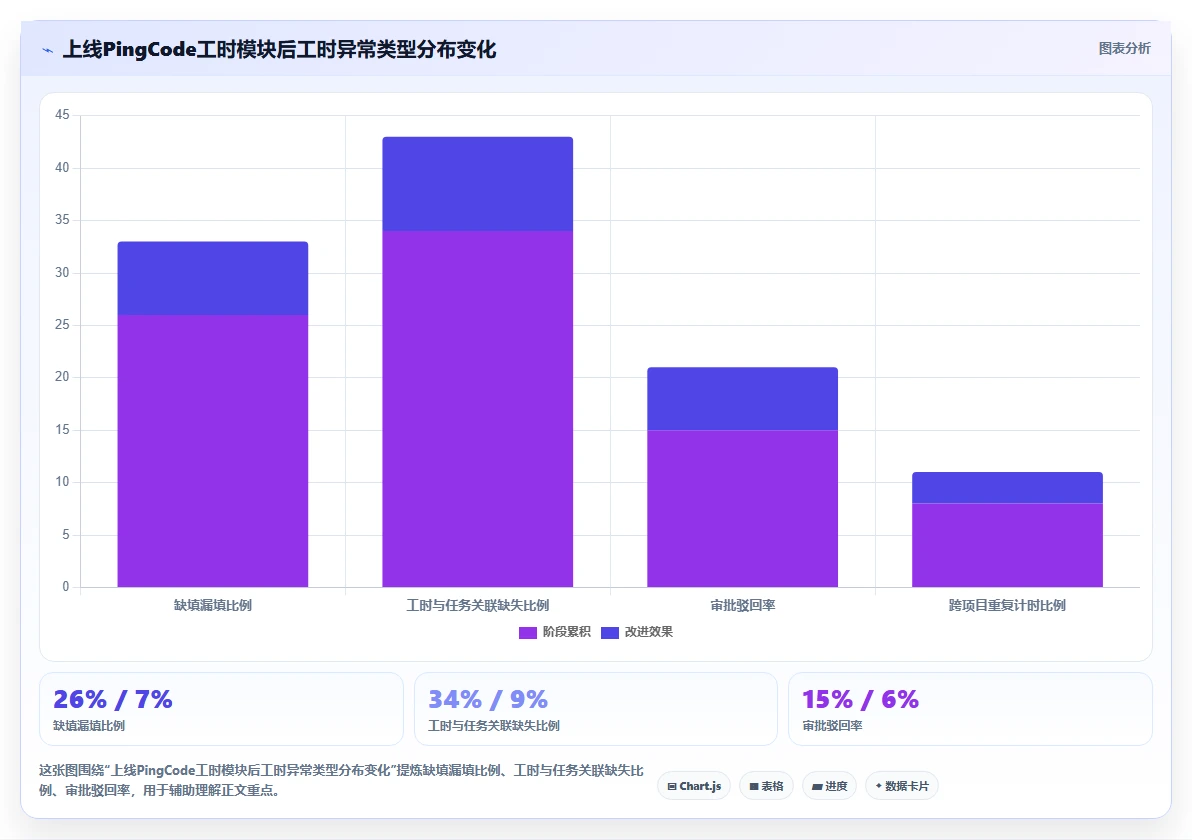Click the 缺填漏填比例 x-axis label

pyautogui.click(x=213, y=606)
